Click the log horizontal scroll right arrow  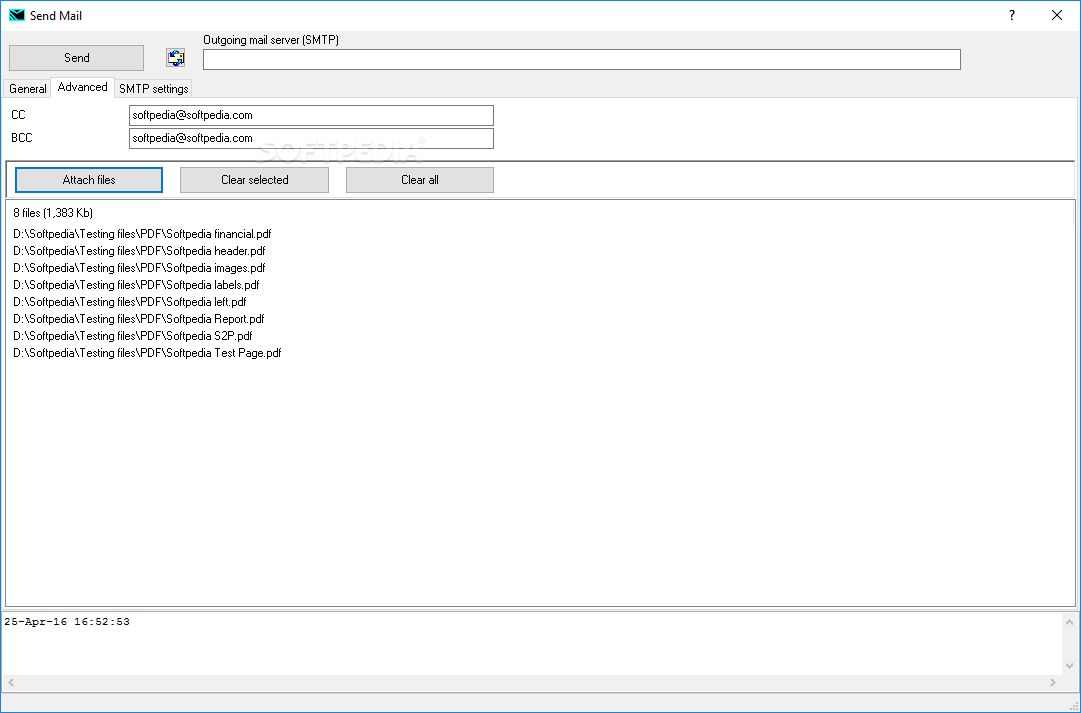click(x=1053, y=683)
